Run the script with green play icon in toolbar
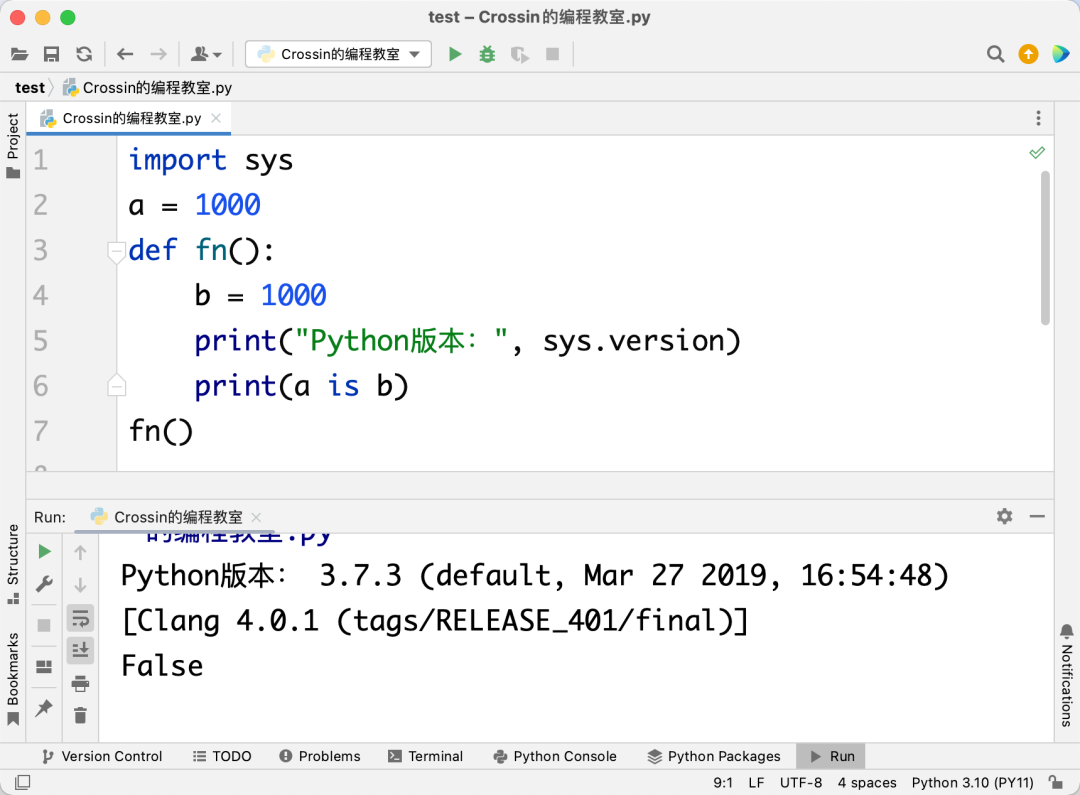Image resolution: width=1080 pixels, height=795 pixels. pos(455,54)
